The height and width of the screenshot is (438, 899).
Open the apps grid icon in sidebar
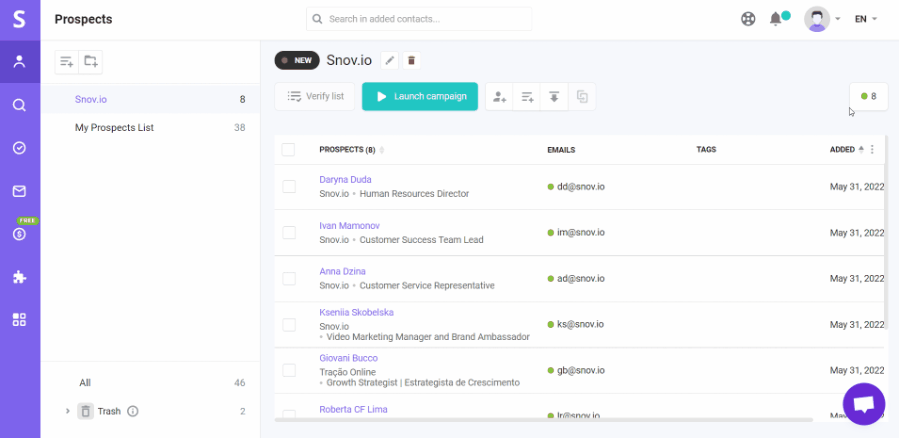[19, 320]
